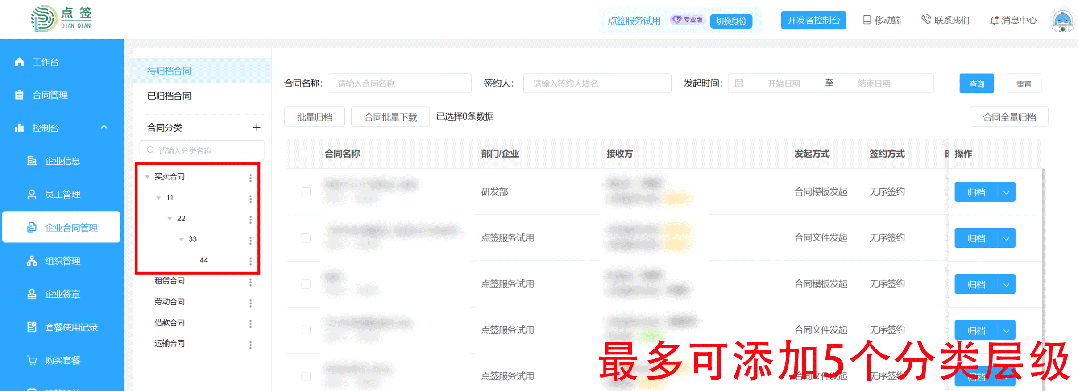Click 点签服务试用 in the top bar

pyautogui.click(x=634, y=21)
